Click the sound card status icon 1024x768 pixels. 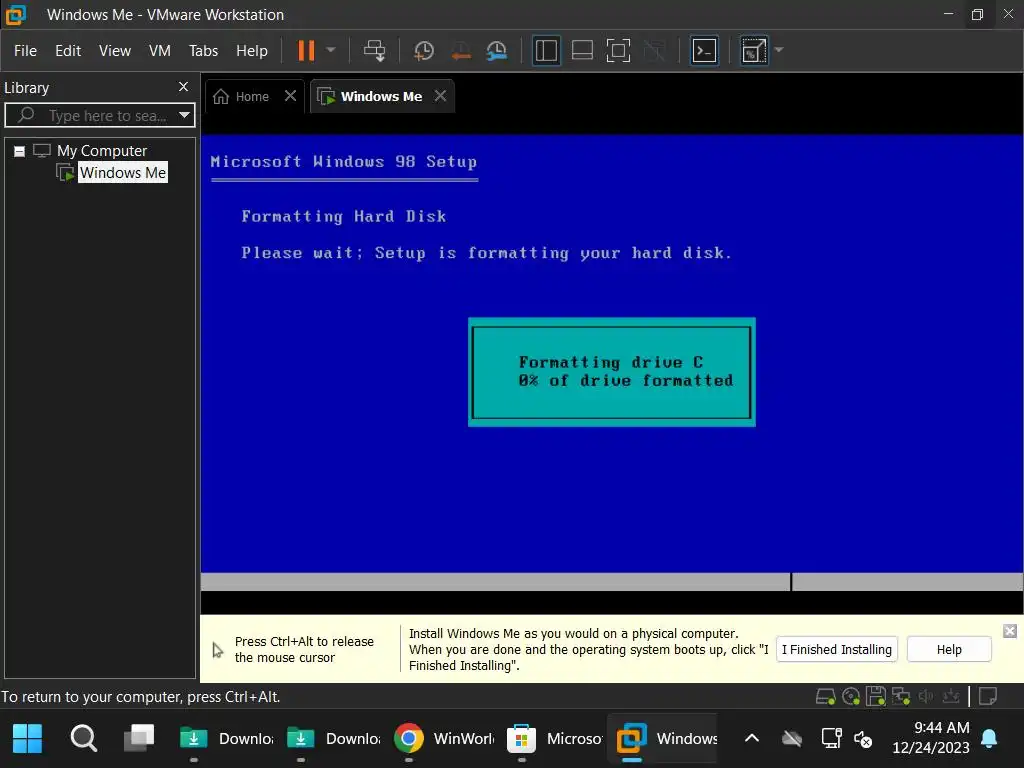(x=926, y=697)
